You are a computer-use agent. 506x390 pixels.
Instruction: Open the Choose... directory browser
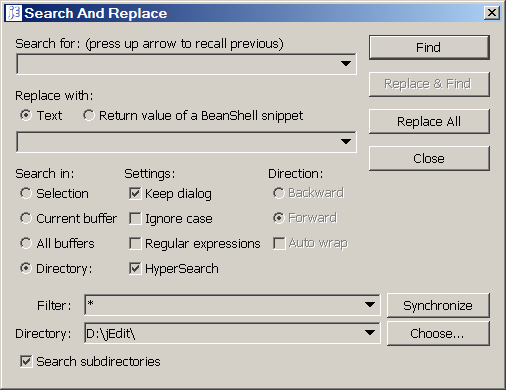438,333
